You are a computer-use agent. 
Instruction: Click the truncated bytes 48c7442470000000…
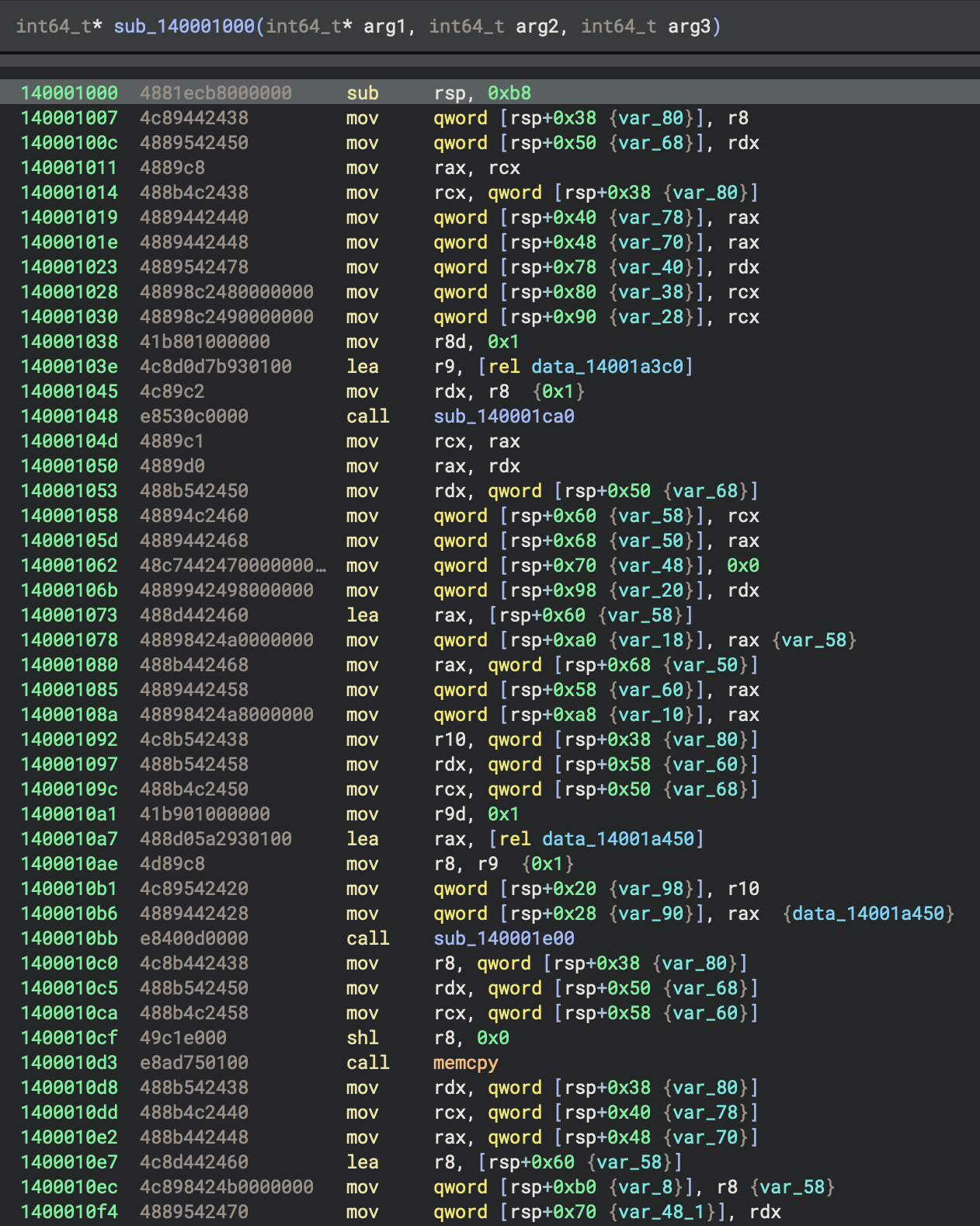232,566
